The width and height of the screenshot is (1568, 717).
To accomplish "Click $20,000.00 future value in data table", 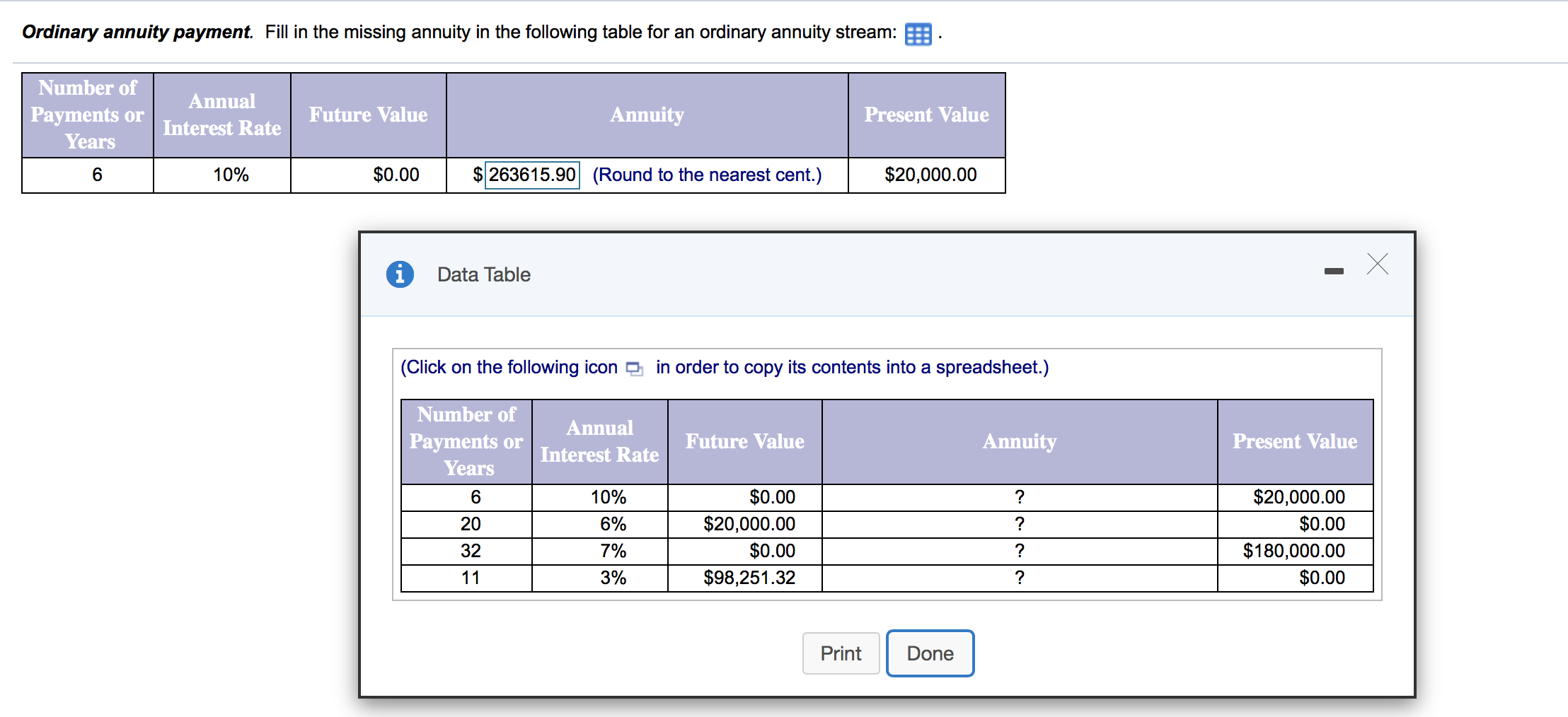I will click(x=749, y=524).
